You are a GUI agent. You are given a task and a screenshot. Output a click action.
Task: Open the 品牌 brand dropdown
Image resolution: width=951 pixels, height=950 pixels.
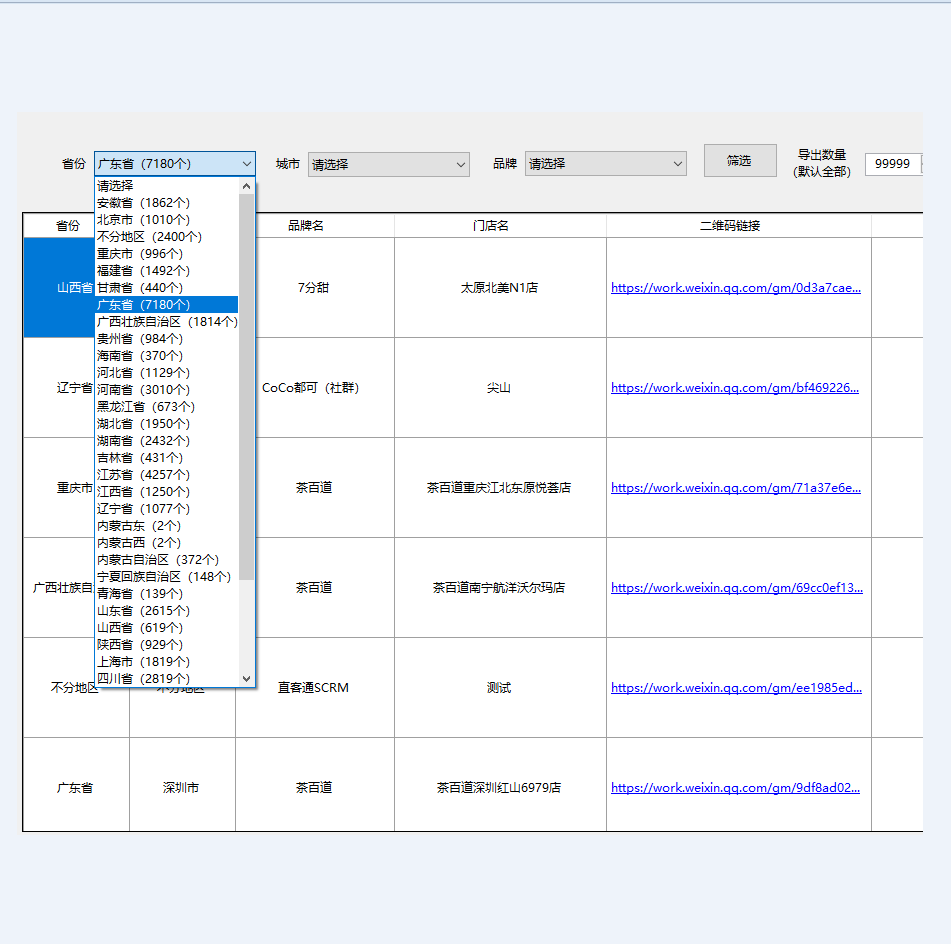(x=605, y=165)
